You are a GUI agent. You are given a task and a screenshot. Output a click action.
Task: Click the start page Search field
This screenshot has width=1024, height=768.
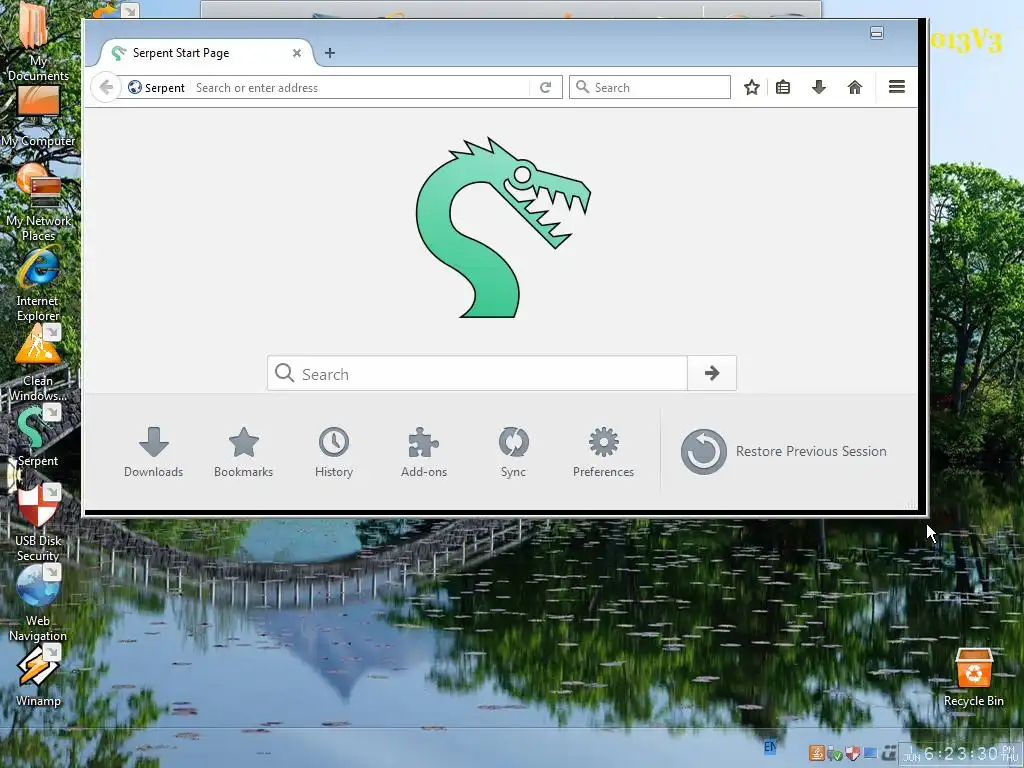click(477, 374)
